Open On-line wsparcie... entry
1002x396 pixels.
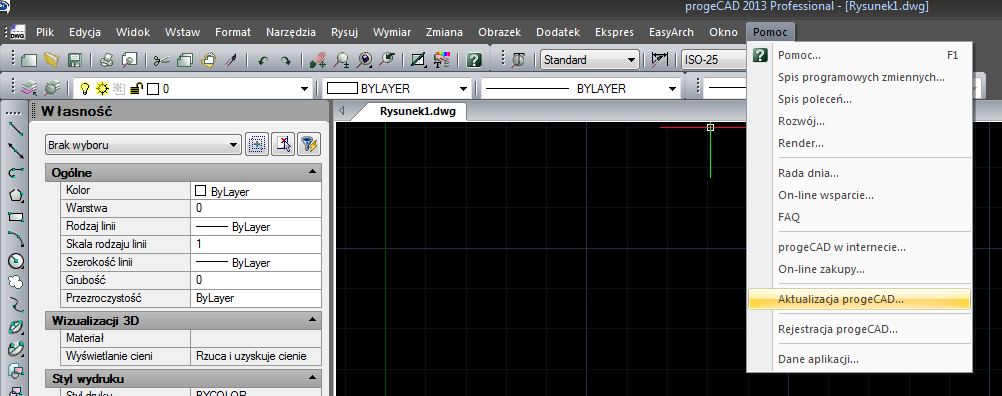859,195
